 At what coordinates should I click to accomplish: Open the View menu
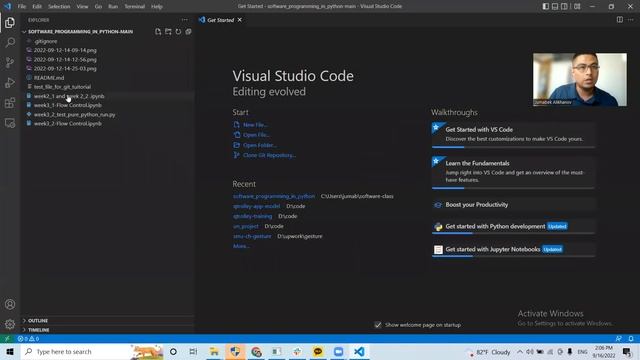click(x=82, y=7)
